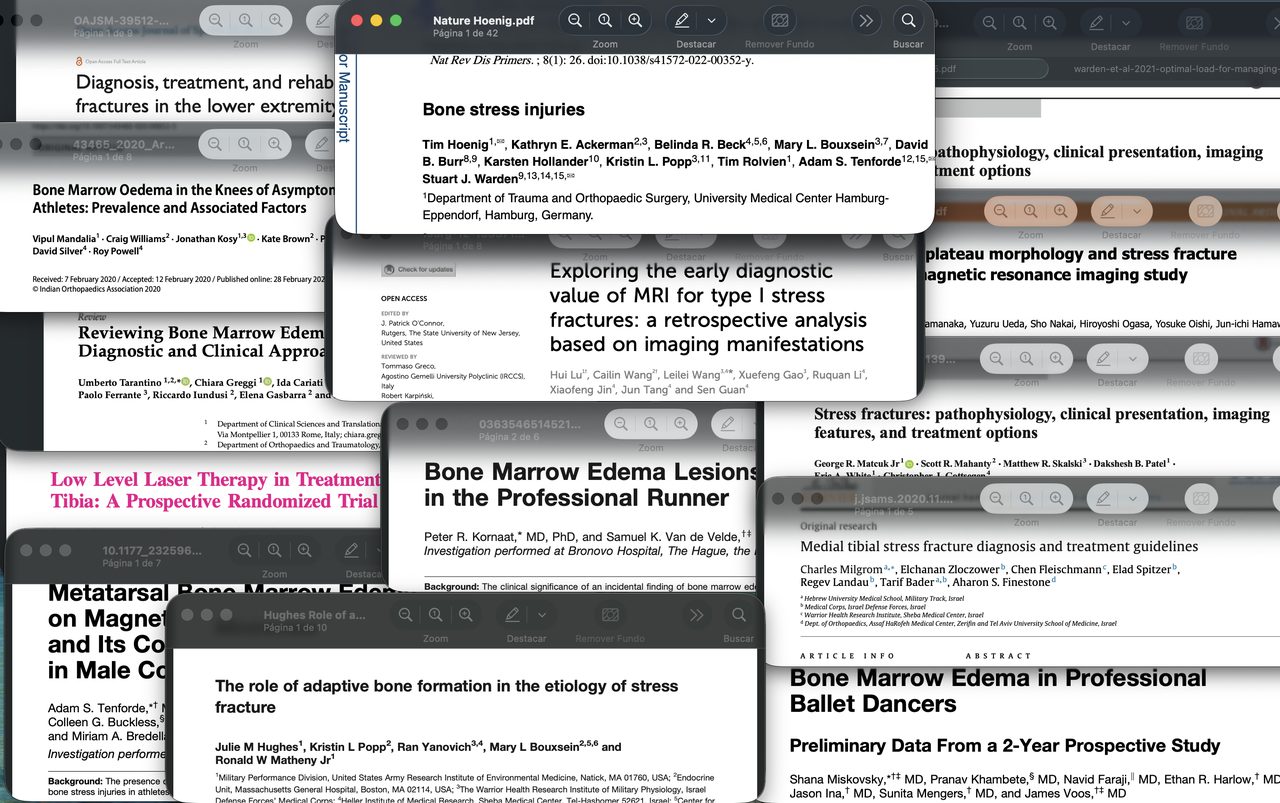Zoom in on 10.1177_232596 window
1280x803 pixels.
(305, 550)
